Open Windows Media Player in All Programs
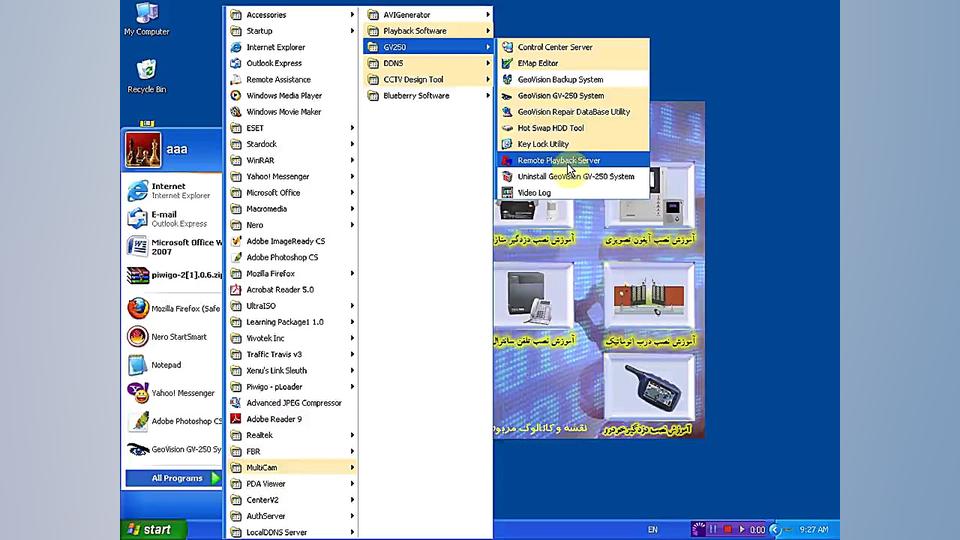The image size is (960, 540). point(291,96)
